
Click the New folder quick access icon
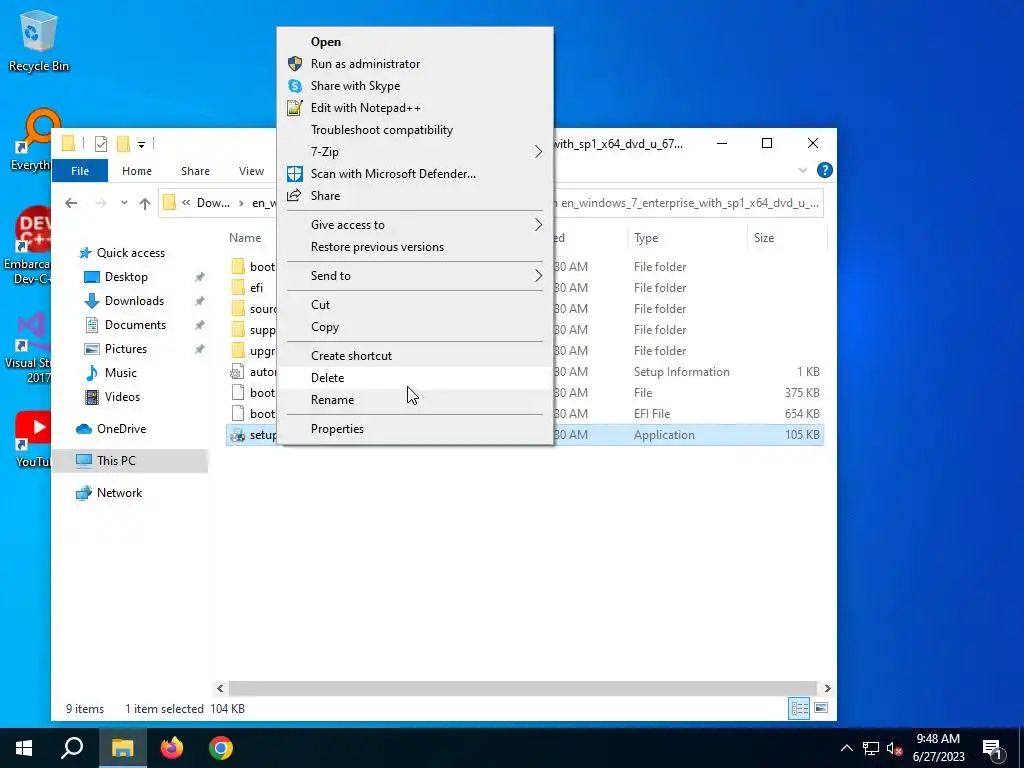point(123,143)
